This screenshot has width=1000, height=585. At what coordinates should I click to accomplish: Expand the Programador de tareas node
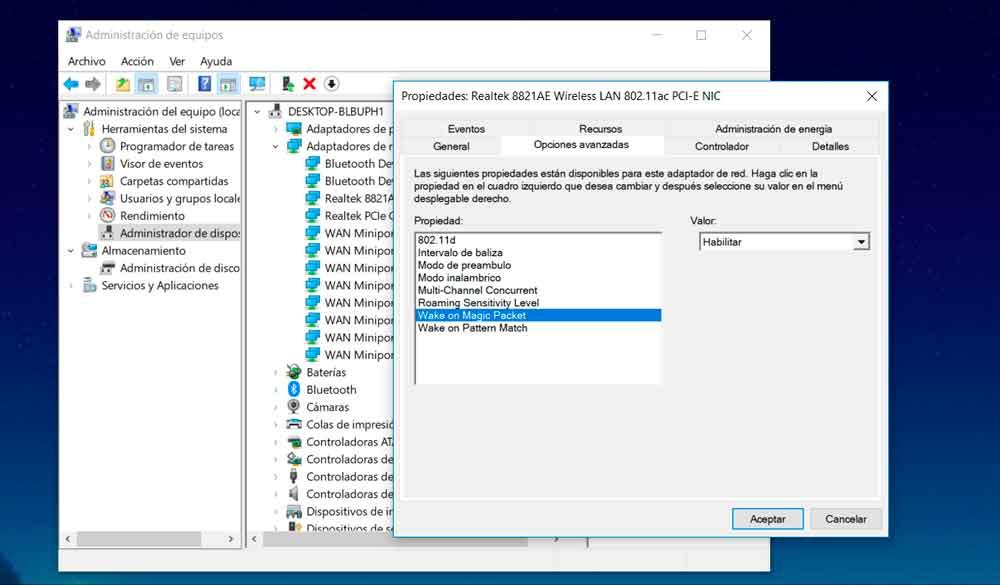[x=89, y=146]
